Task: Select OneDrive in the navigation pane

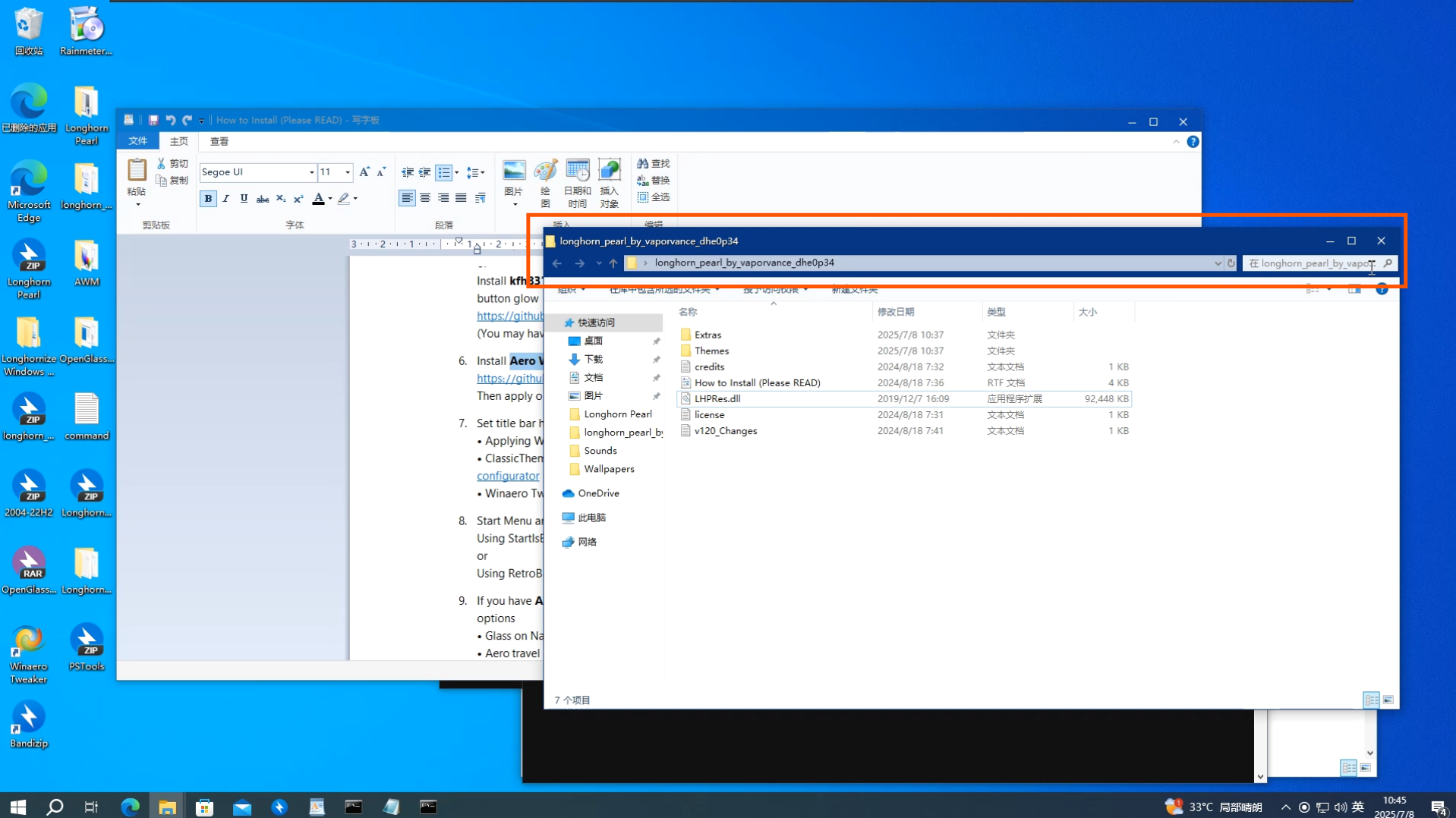Action: point(598,493)
